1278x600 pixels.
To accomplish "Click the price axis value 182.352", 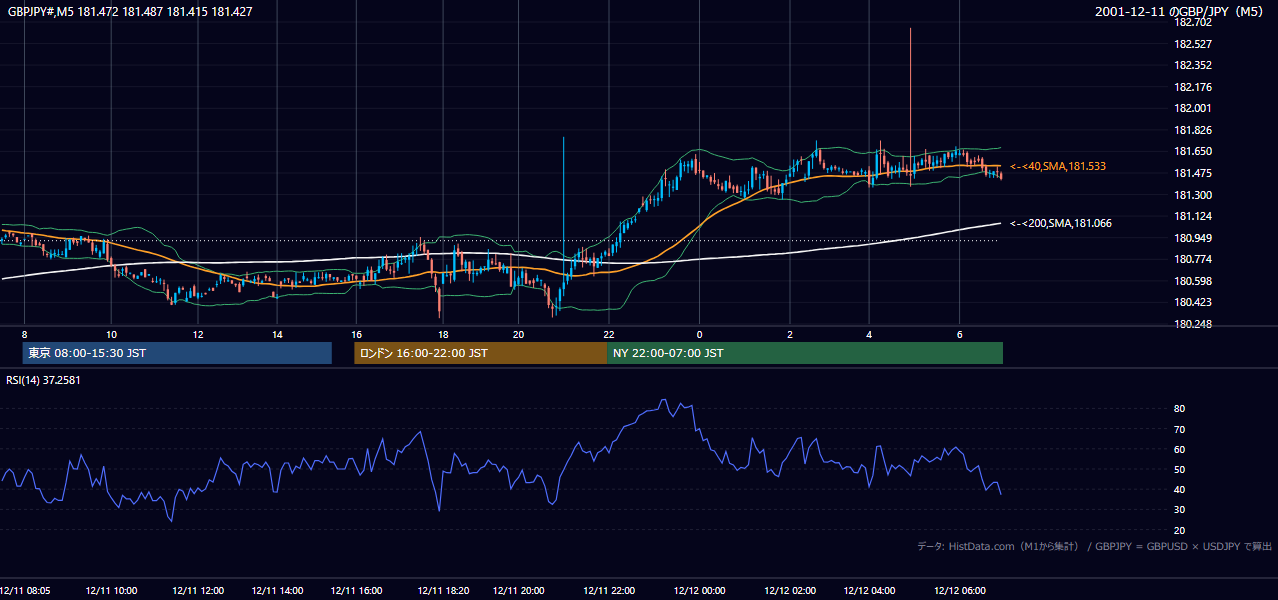I will tap(1193, 66).
